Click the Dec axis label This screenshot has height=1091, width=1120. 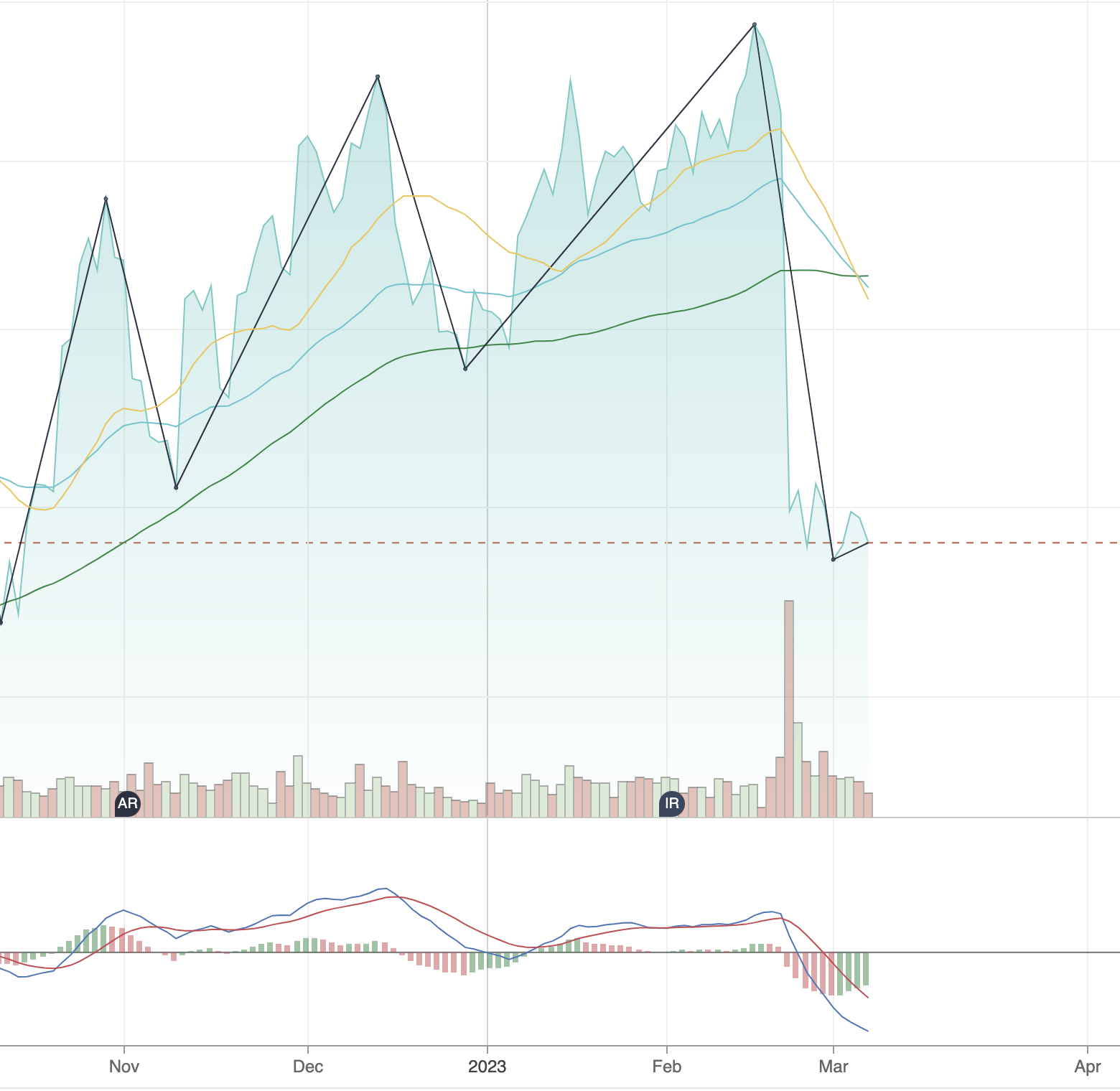308,1067
